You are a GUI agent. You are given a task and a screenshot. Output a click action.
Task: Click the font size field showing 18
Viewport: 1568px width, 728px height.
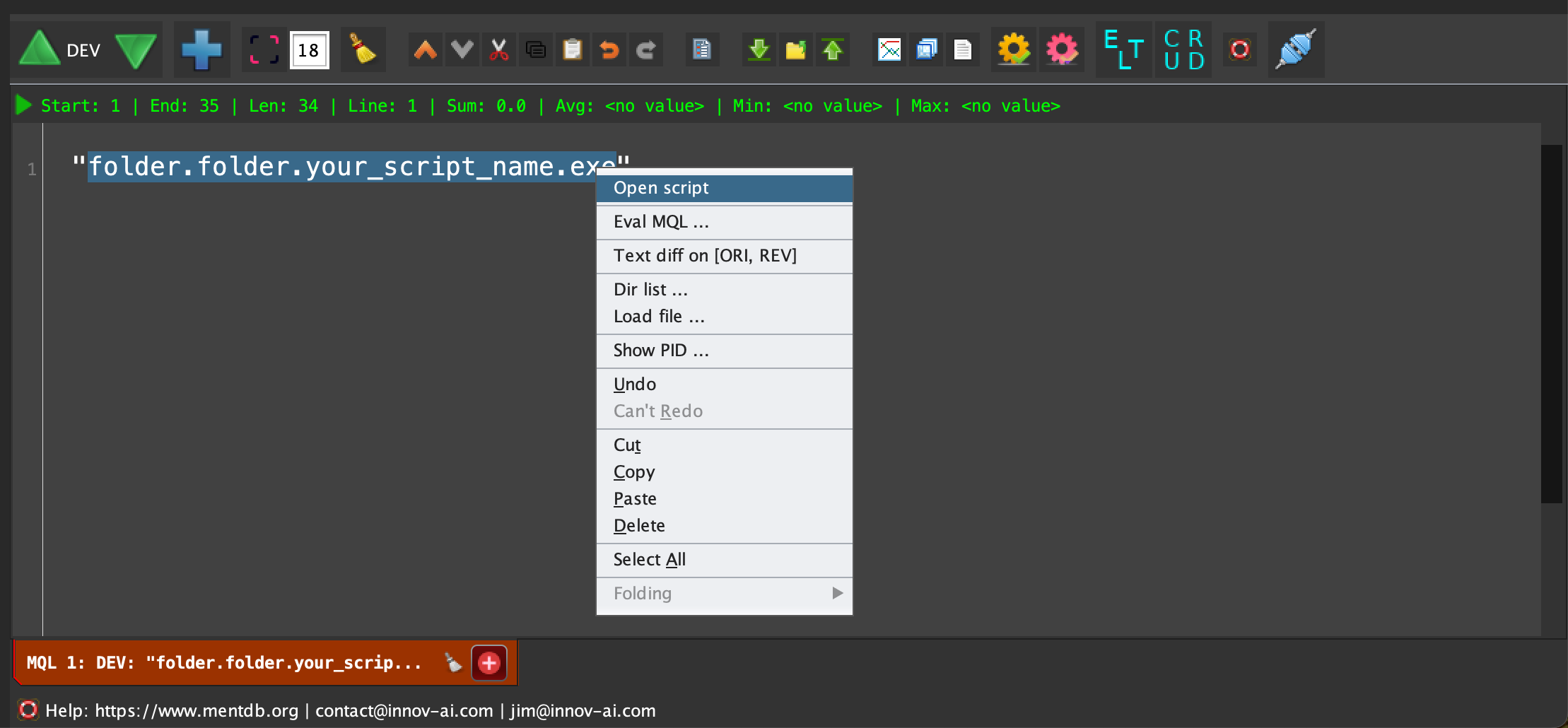(309, 50)
